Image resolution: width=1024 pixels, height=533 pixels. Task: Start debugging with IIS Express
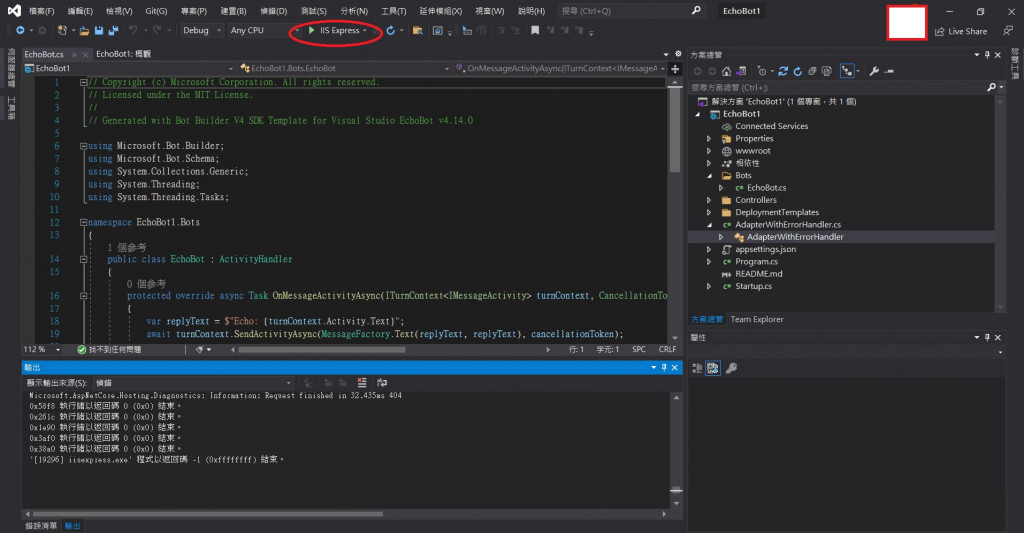334,31
